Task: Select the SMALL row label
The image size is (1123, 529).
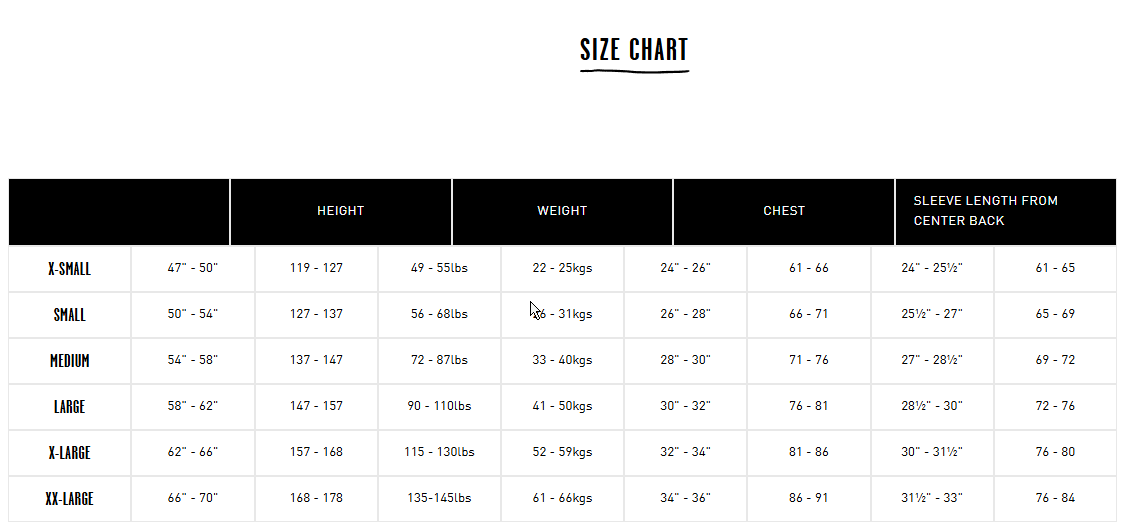Action: 69,315
